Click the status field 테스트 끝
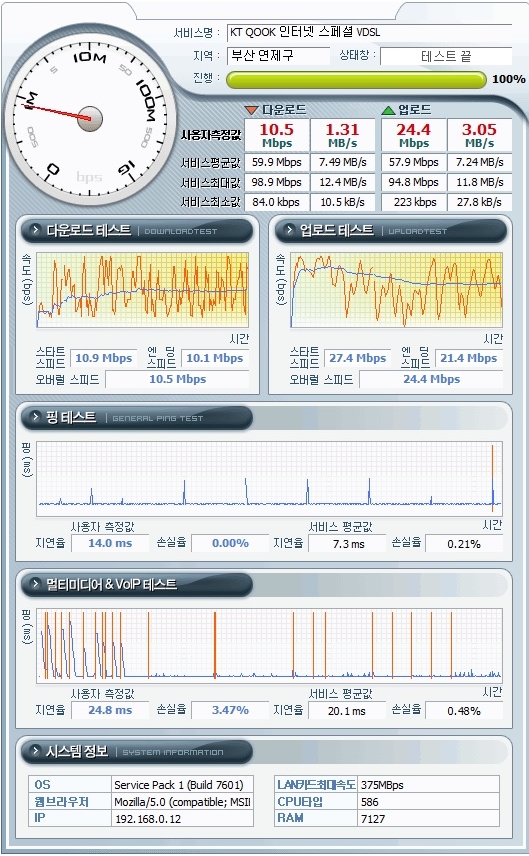Image resolution: width=529 pixels, height=856 pixels. click(x=446, y=56)
